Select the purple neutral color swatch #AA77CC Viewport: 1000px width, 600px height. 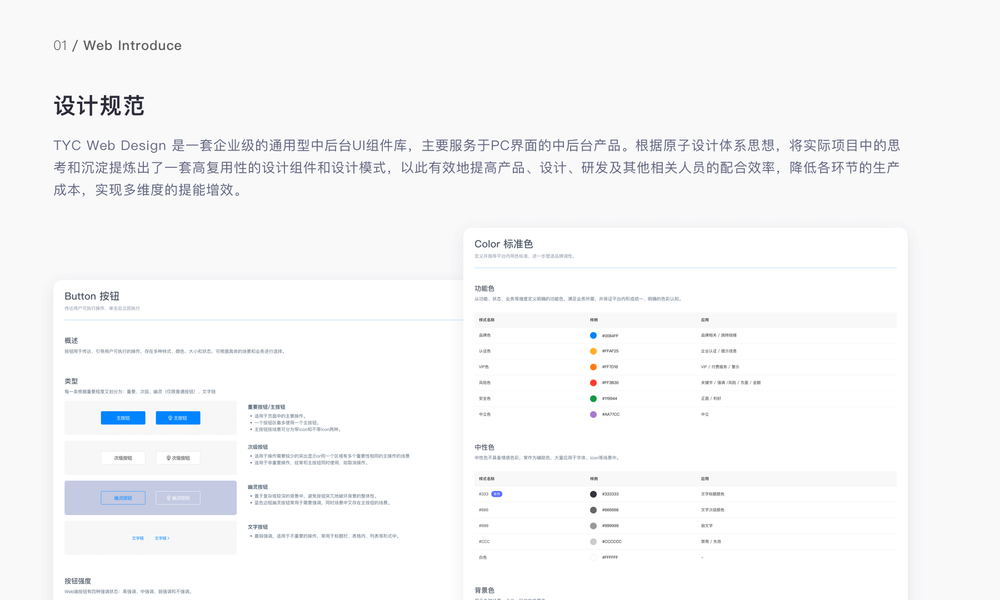point(593,414)
